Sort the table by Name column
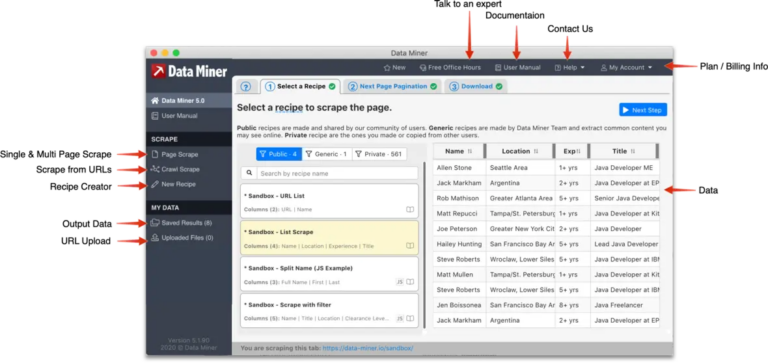The height and width of the screenshot is (363, 768). coord(459,151)
